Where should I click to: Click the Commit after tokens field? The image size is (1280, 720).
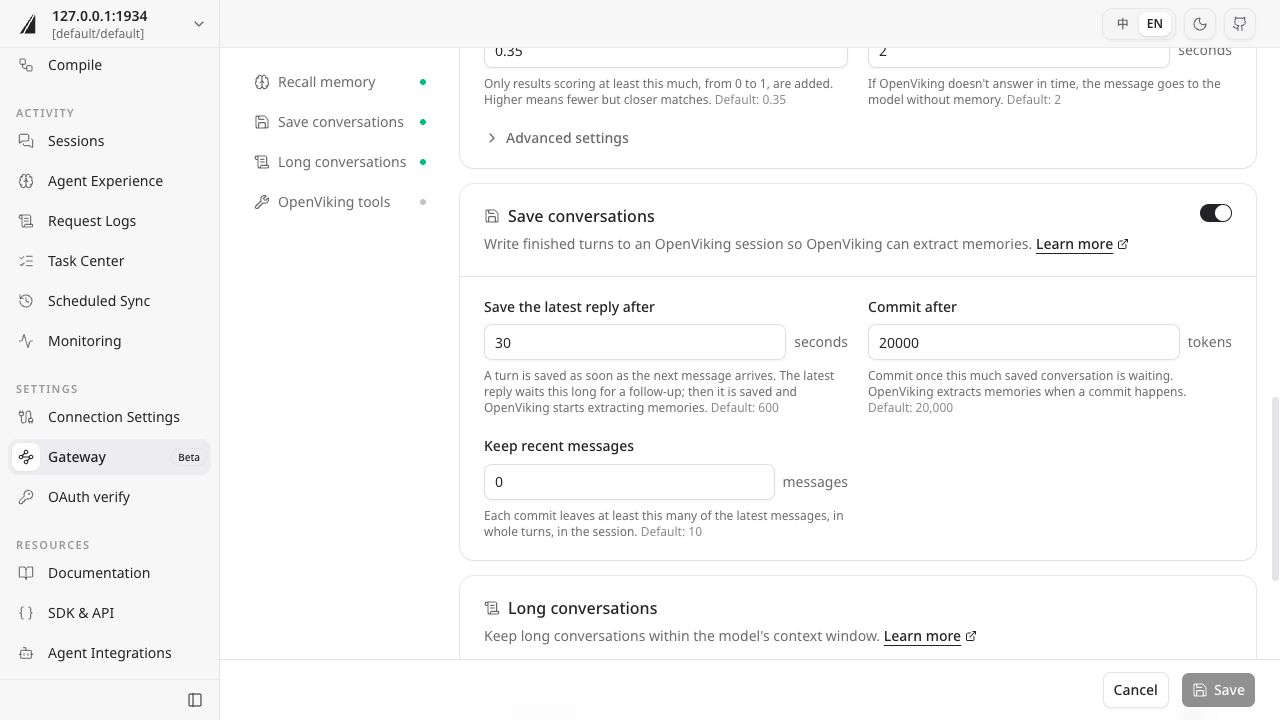(1024, 342)
